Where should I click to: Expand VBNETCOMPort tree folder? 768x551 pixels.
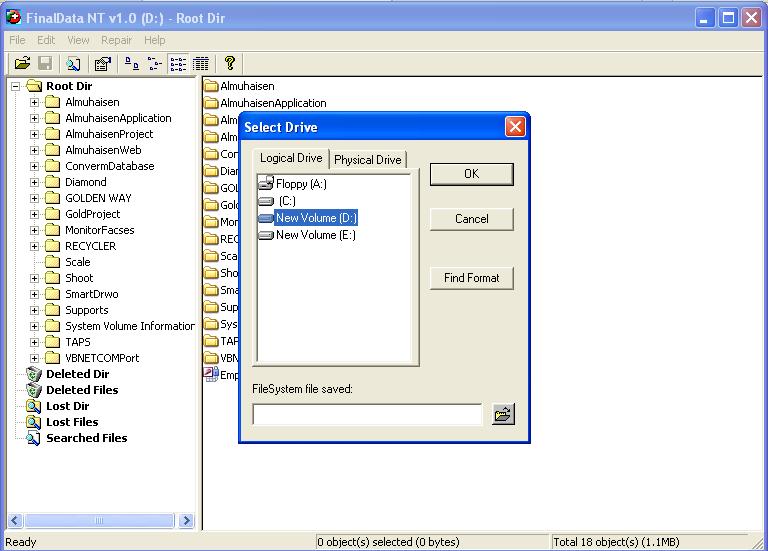(34, 358)
